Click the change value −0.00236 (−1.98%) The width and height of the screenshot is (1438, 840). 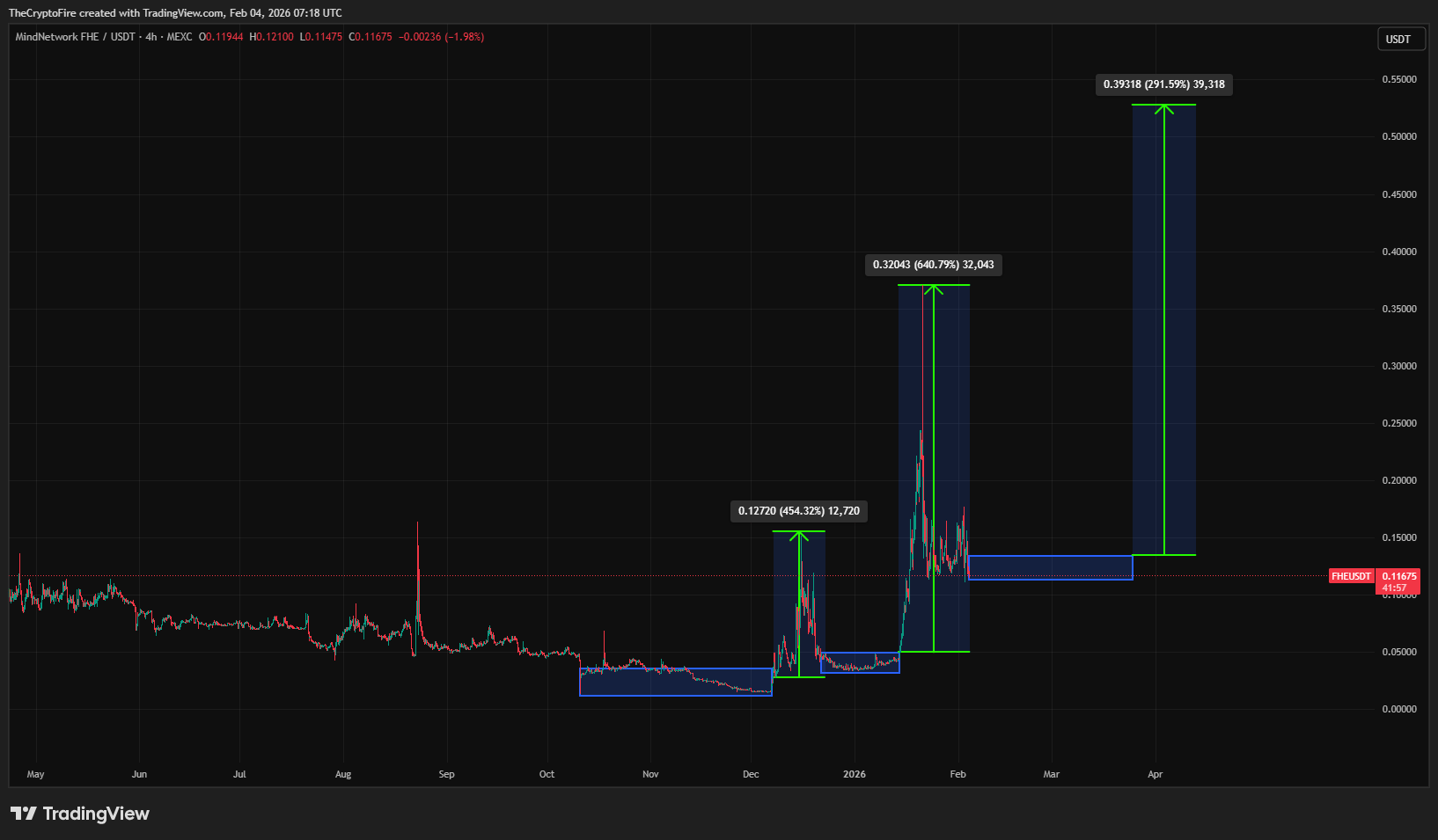point(442,37)
